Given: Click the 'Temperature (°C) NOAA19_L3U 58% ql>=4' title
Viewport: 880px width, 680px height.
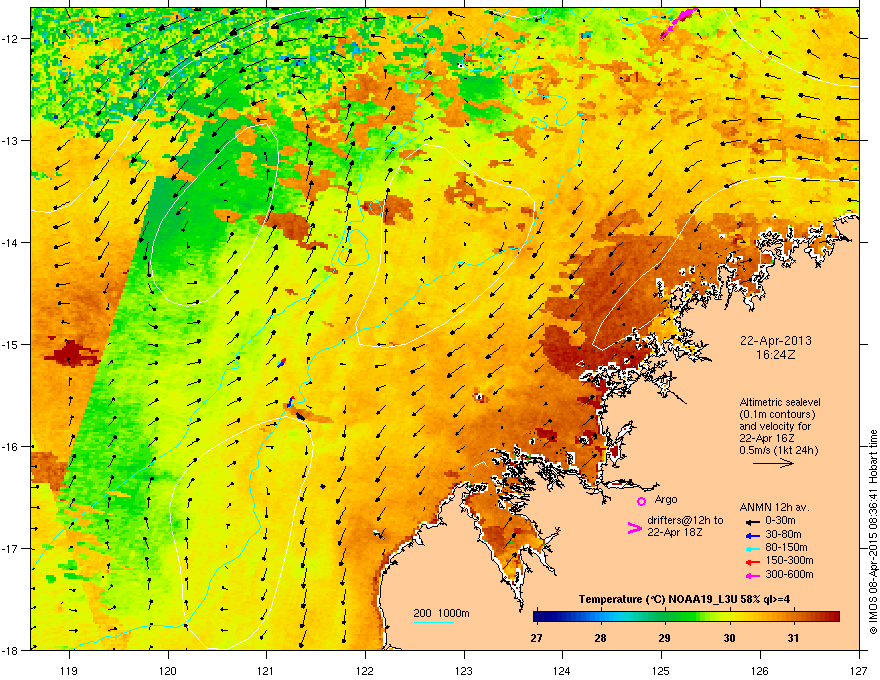Looking at the screenshot, I should (x=684, y=600).
